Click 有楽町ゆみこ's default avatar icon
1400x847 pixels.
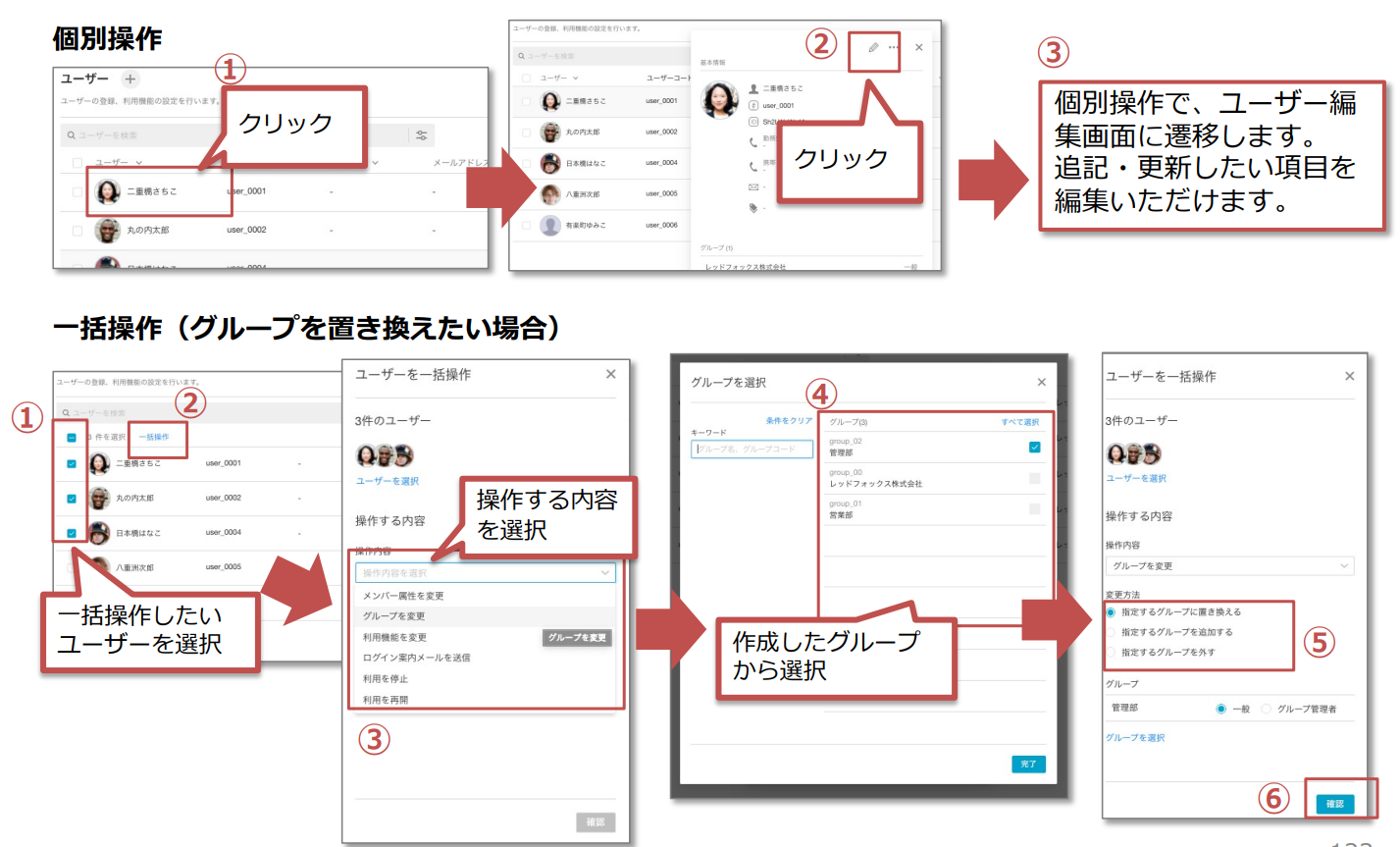click(550, 225)
